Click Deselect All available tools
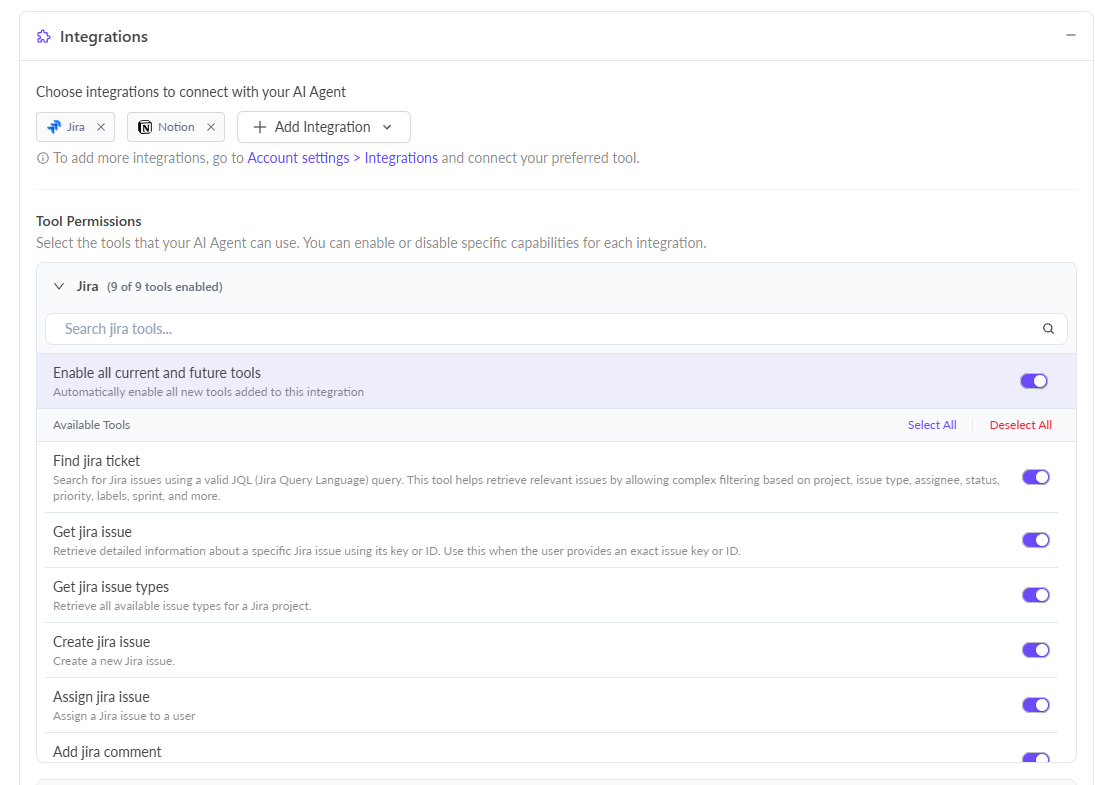The height and width of the screenshot is (785, 1095). pos(1020,425)
